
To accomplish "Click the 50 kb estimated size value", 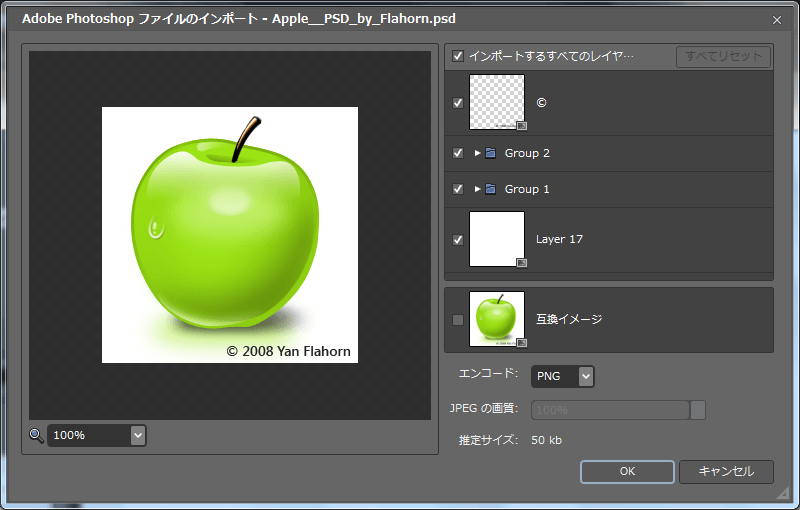I will pyautogui.click(x=546, y=440).
